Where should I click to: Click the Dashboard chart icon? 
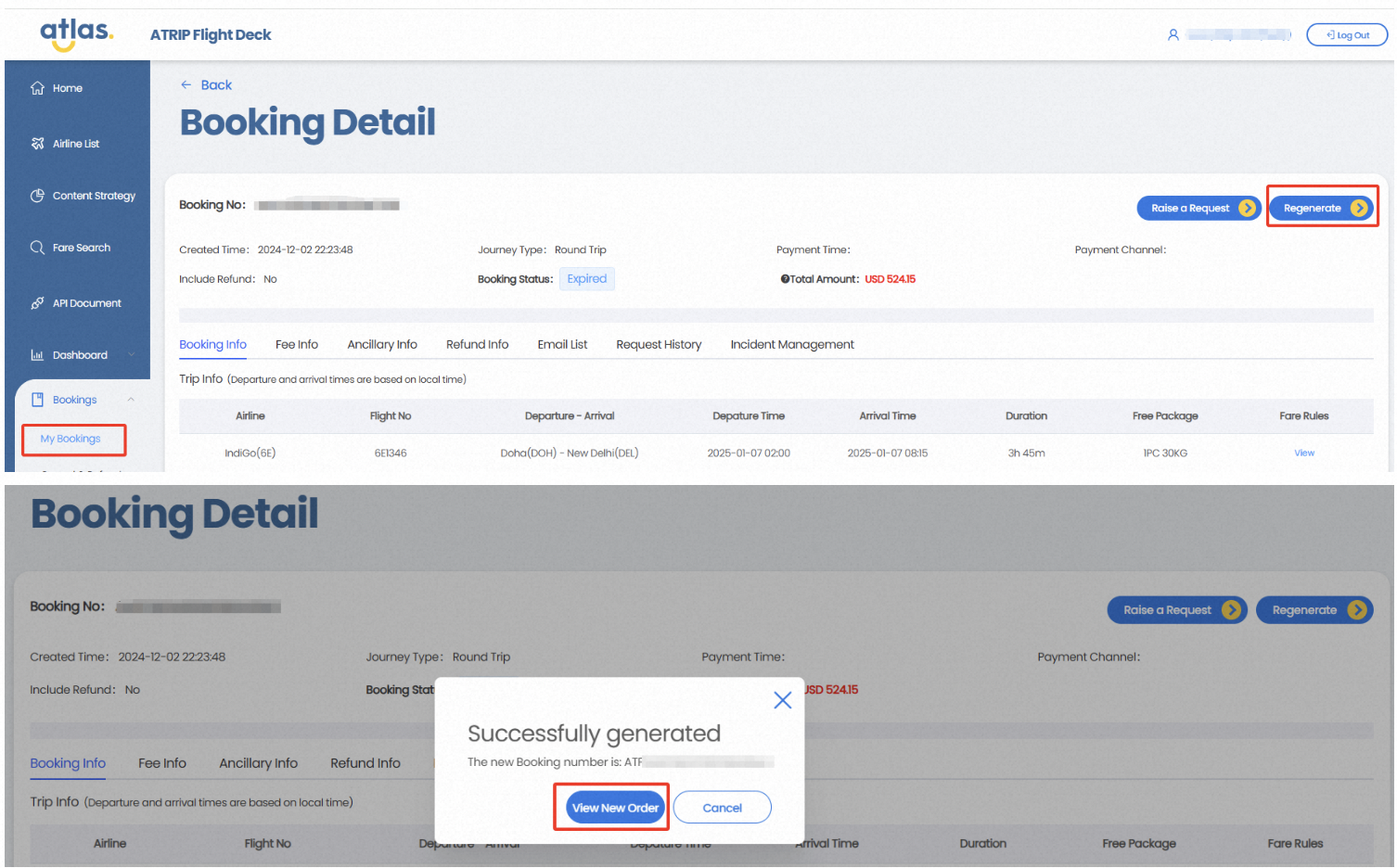click(37, 355)
